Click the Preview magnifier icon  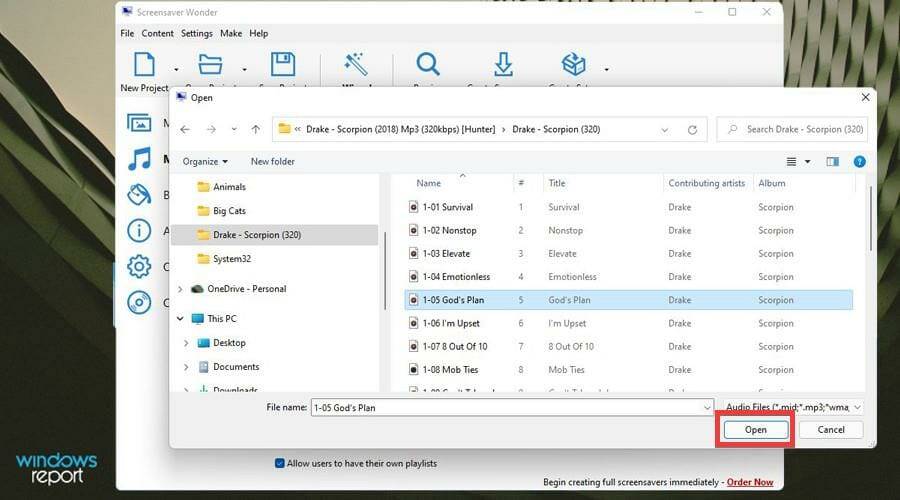(x=428, y=64)
